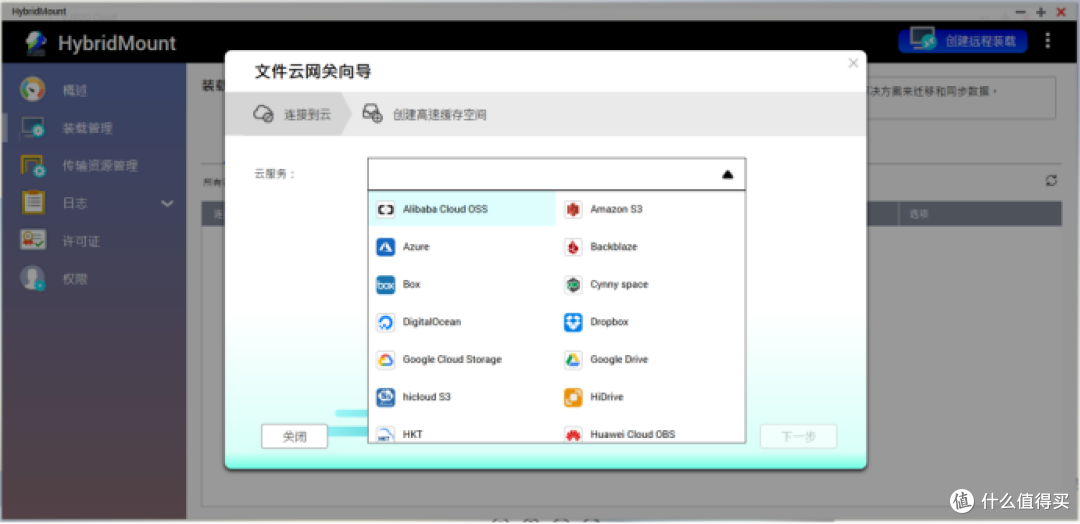Viewport: 1080px width, 524px height.
Task: Open the three-dot more options menu
Action: (1048, 41)
